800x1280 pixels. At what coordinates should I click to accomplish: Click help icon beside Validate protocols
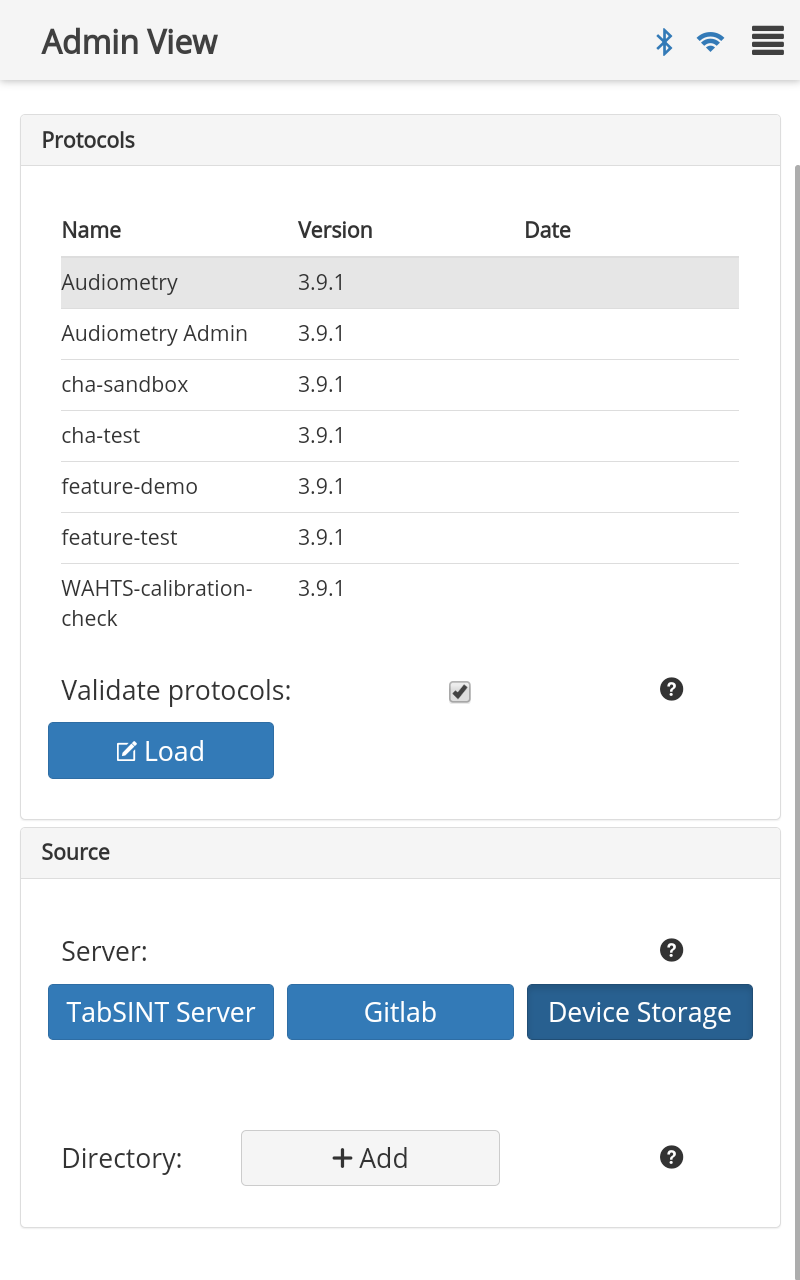(671, 689)
